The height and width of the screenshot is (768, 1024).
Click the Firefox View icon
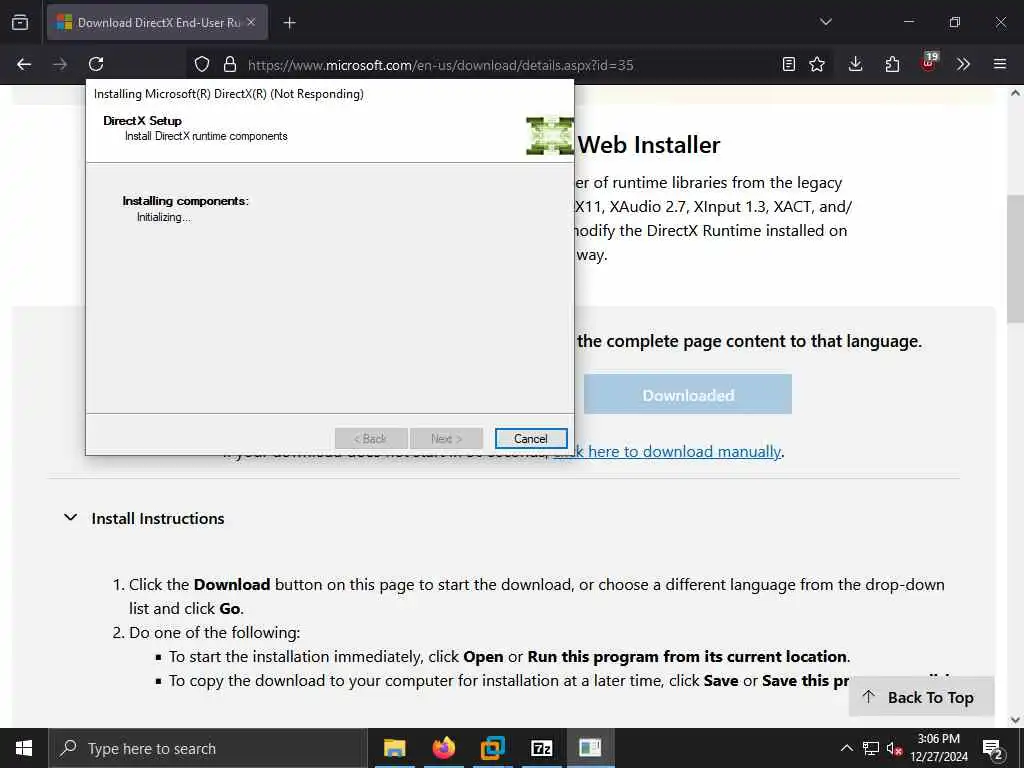20,22
